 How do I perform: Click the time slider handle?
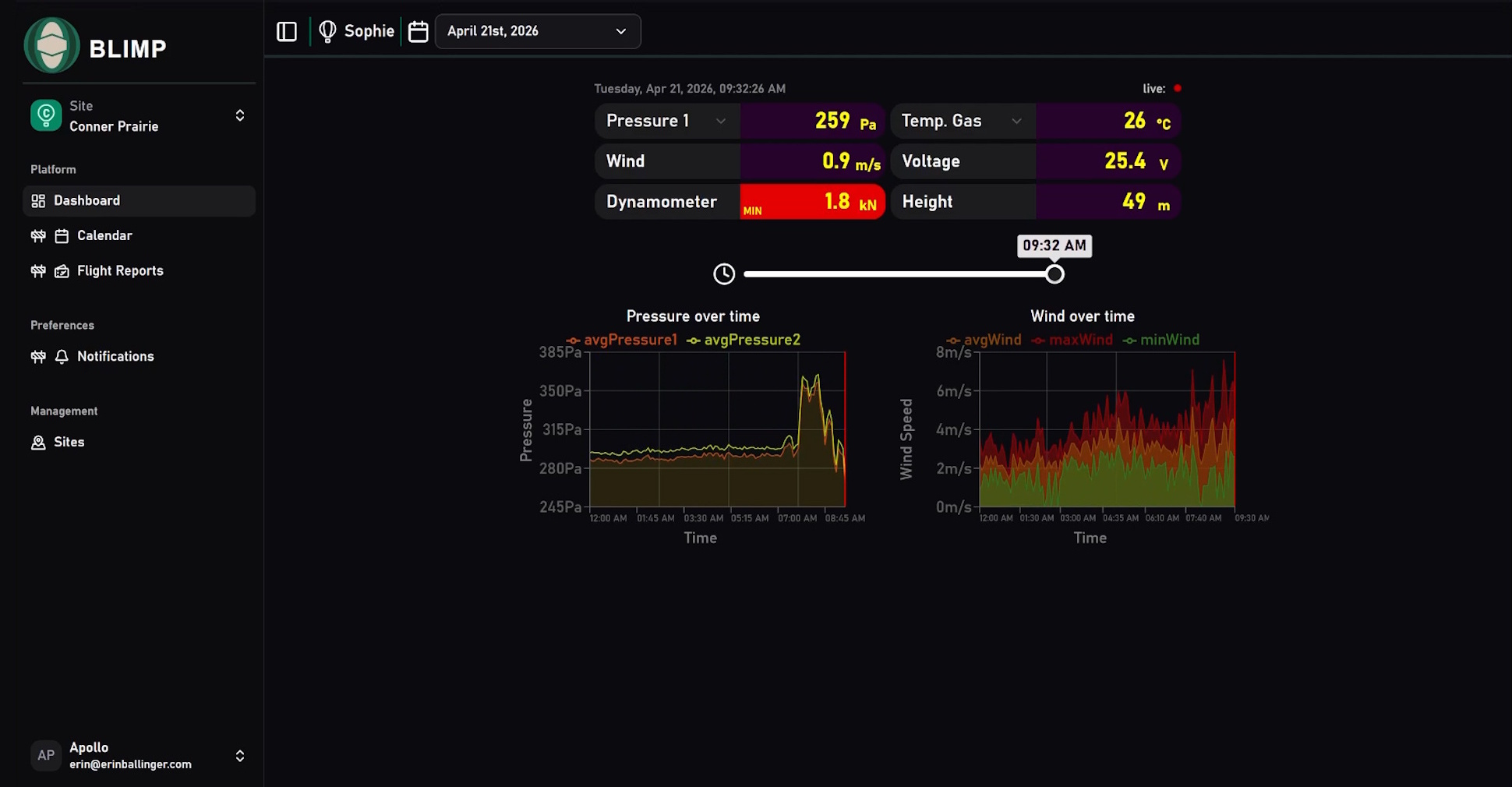pos(1055,274)
